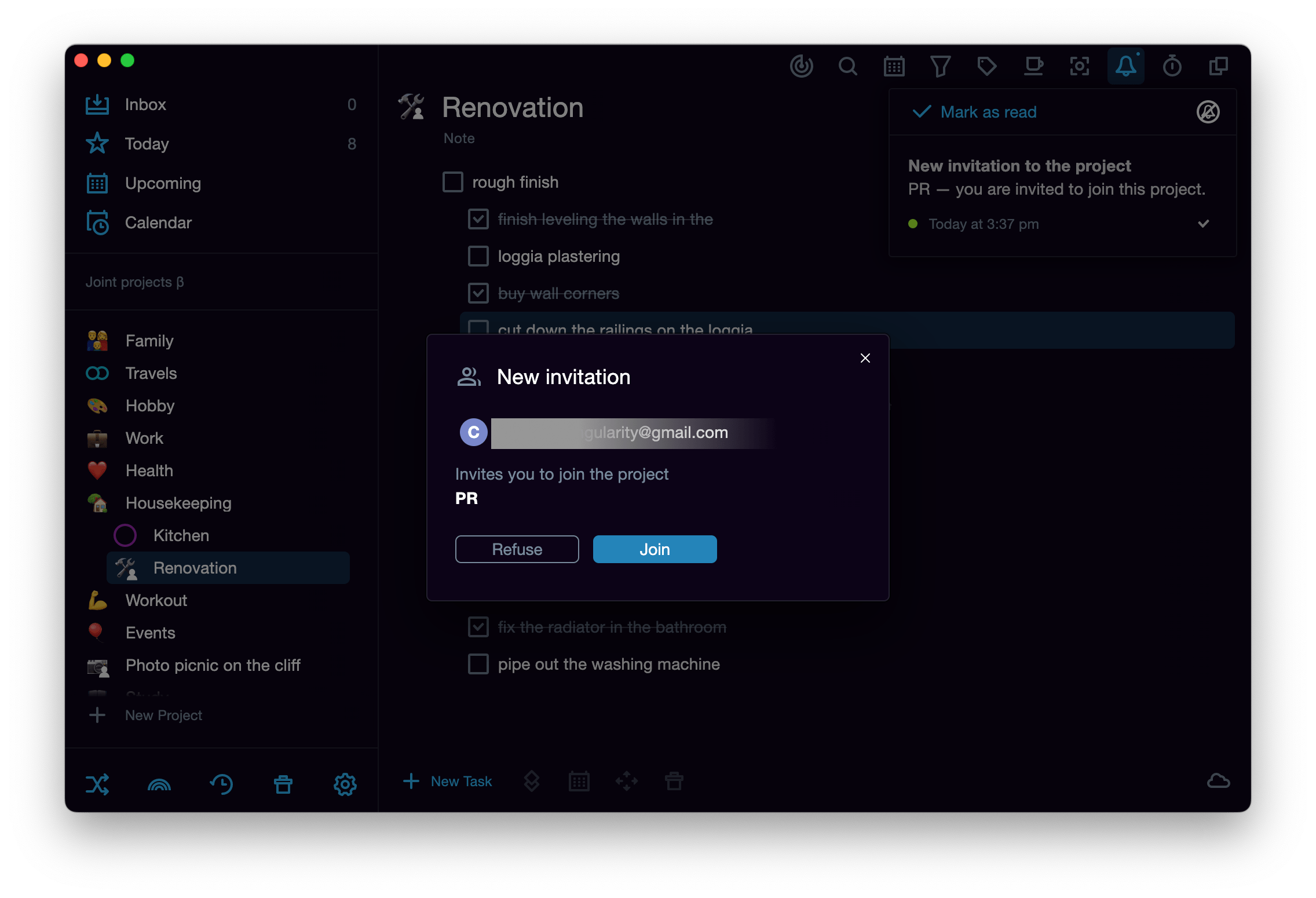The height and width of the screenshot is (898, 1316).
Task: Toggle the notifications bell icon
Action: (x=1125, y=66)
